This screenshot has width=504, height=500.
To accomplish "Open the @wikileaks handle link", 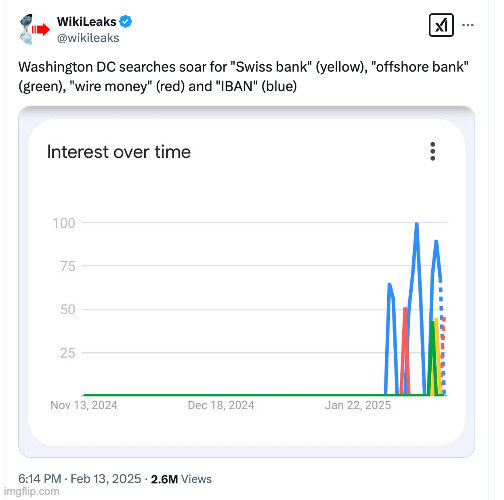I will pyautogui.click(x=88, y=38).
